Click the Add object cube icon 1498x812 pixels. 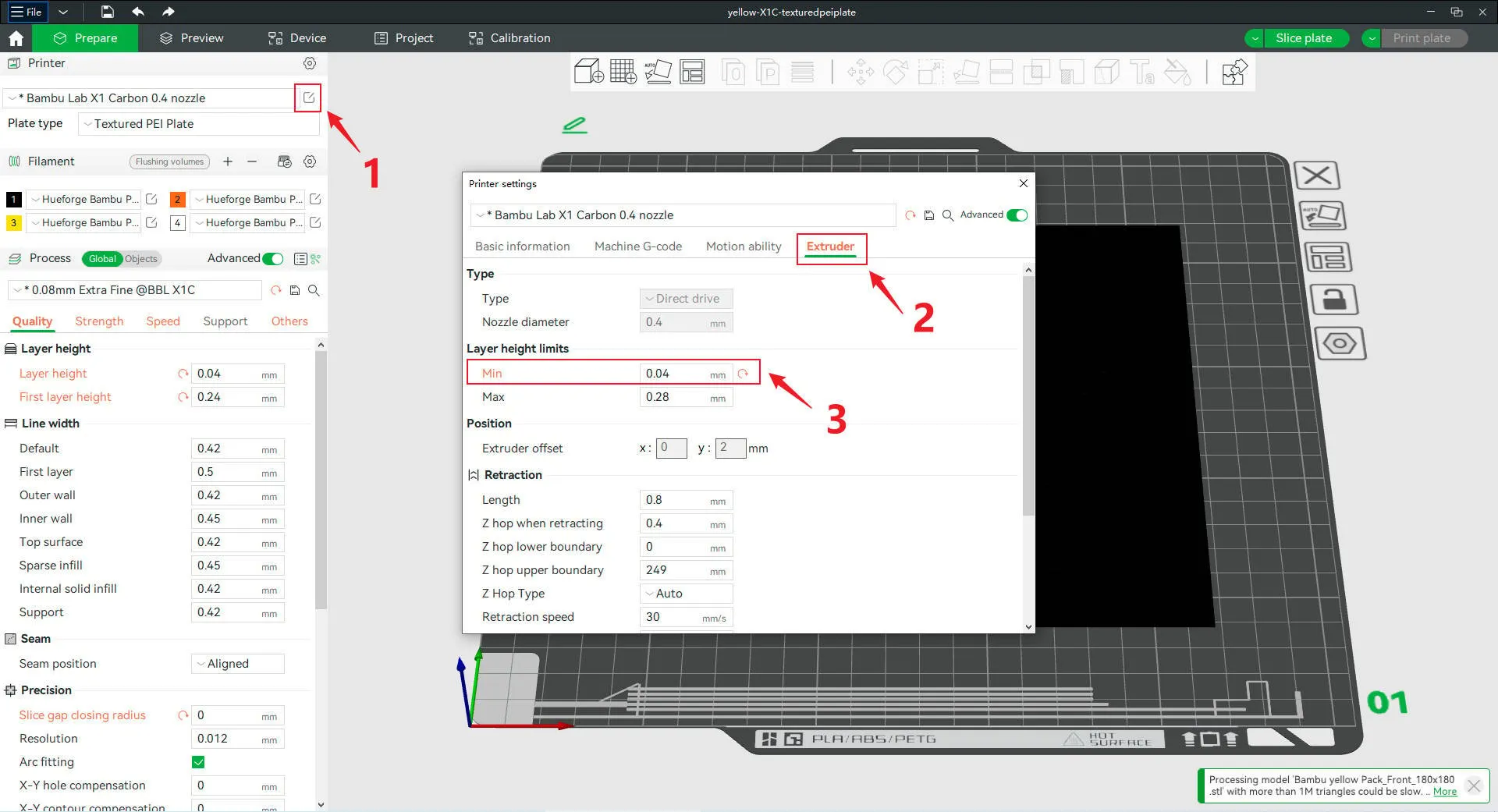(589, 72)
